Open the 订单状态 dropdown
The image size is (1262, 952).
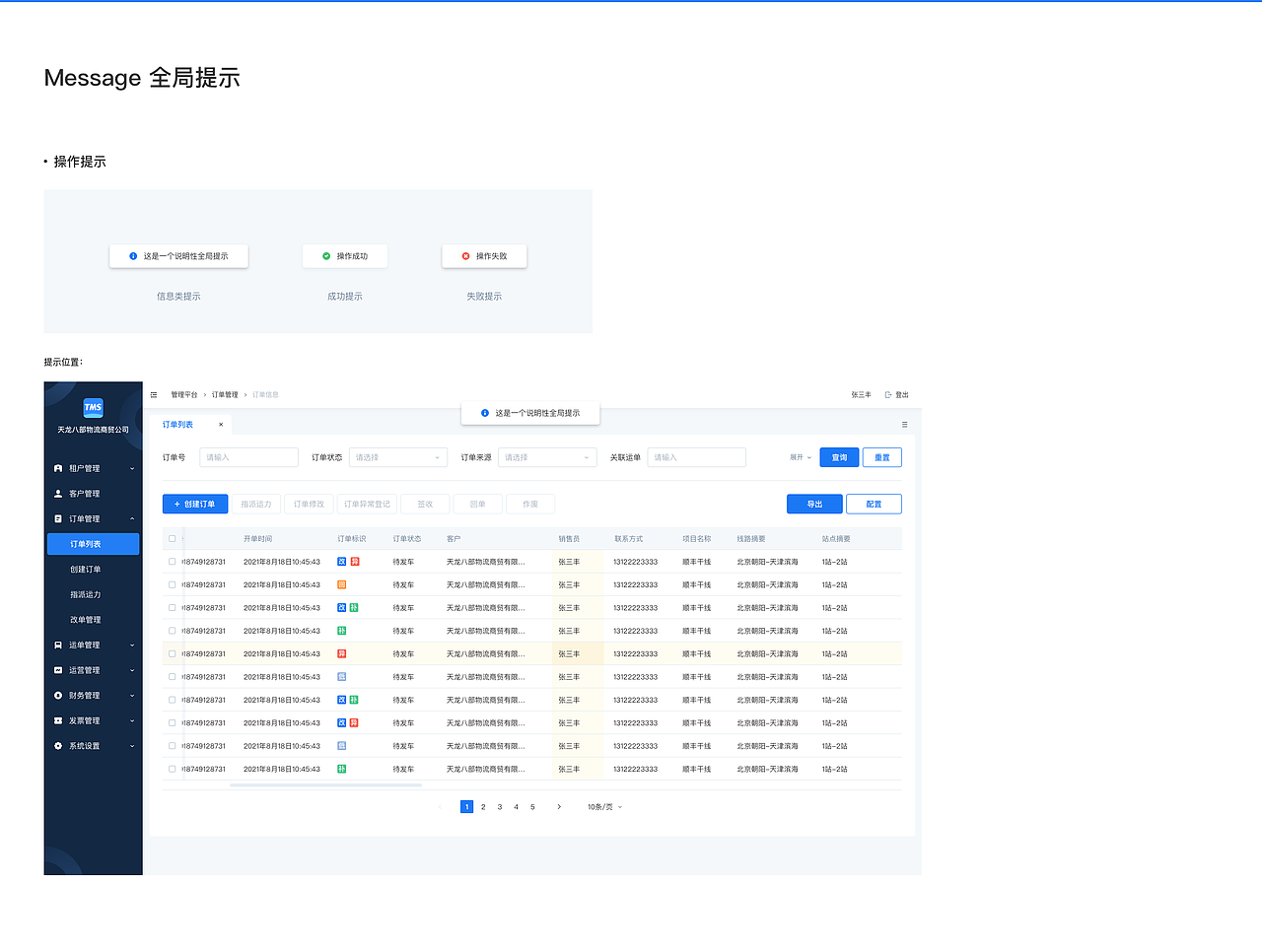coord(397,457)
